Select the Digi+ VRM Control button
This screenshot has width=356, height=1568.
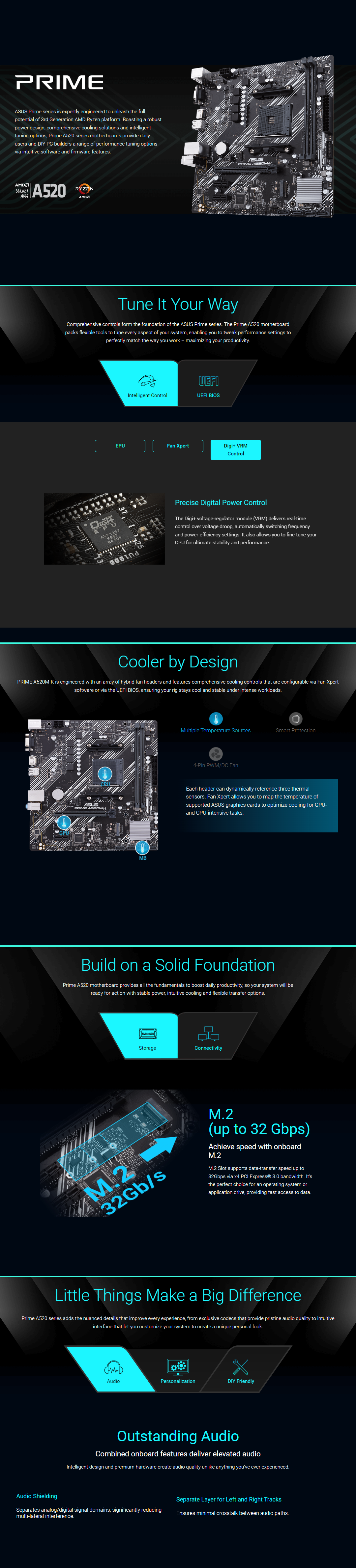point(236,450)
